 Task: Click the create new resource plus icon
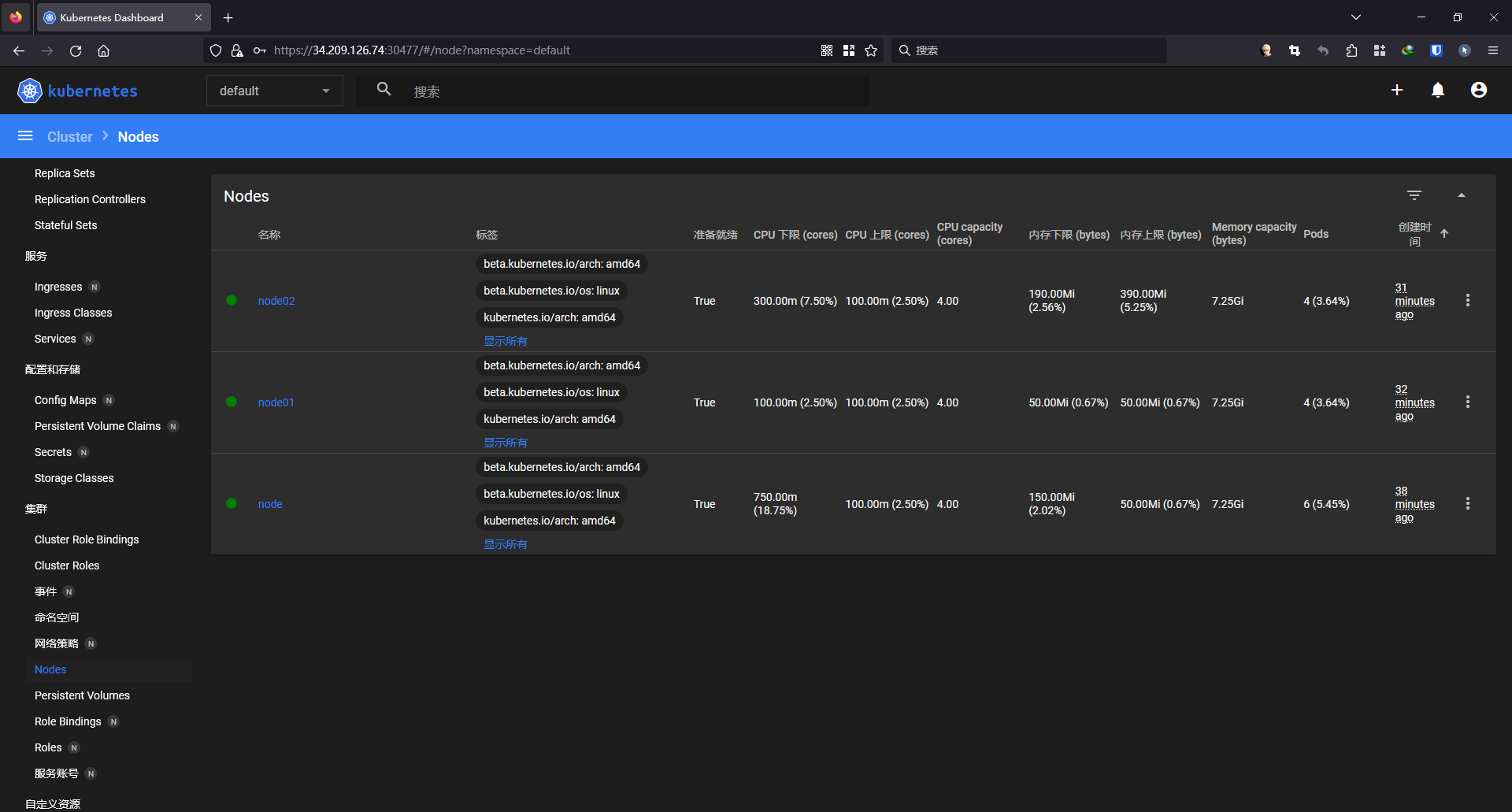click(1397, 91)
